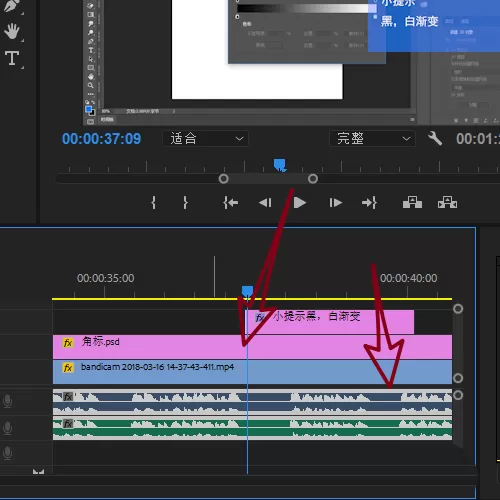
Task: Select the Pen tool in tools panel
Action: [x=11, y=5]
